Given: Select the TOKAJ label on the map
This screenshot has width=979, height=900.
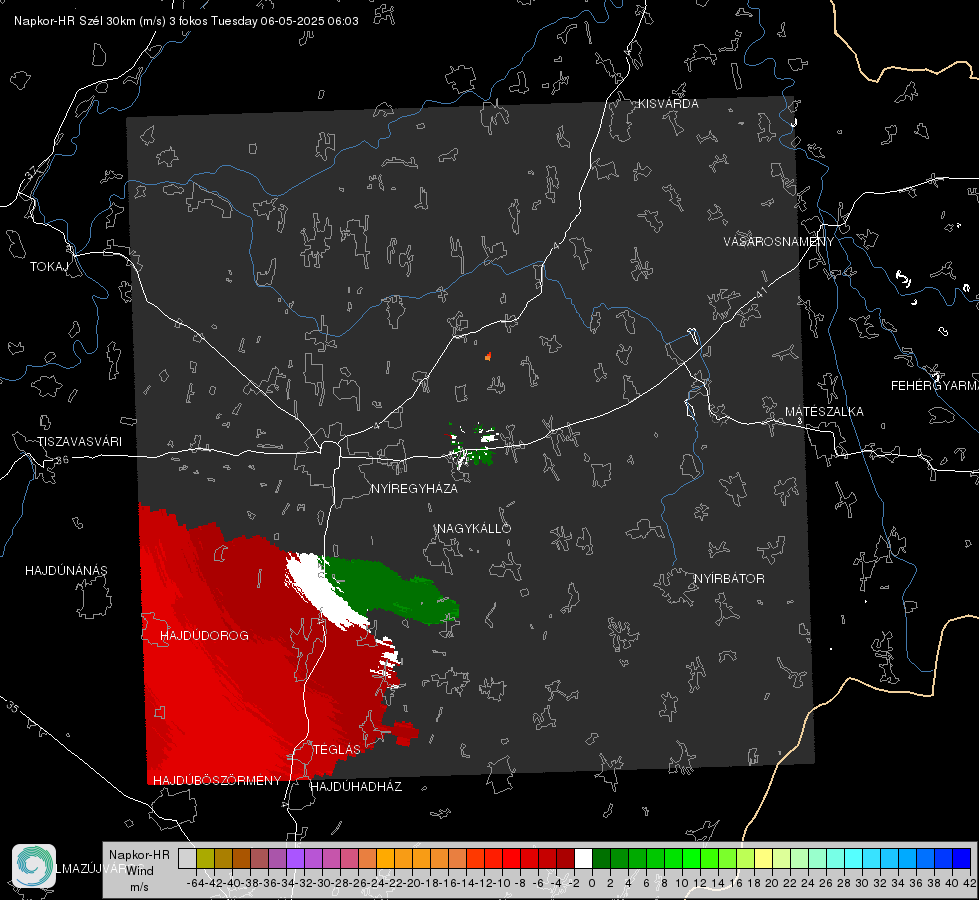Looking at the screenshot, I should (x=49, y=267).
